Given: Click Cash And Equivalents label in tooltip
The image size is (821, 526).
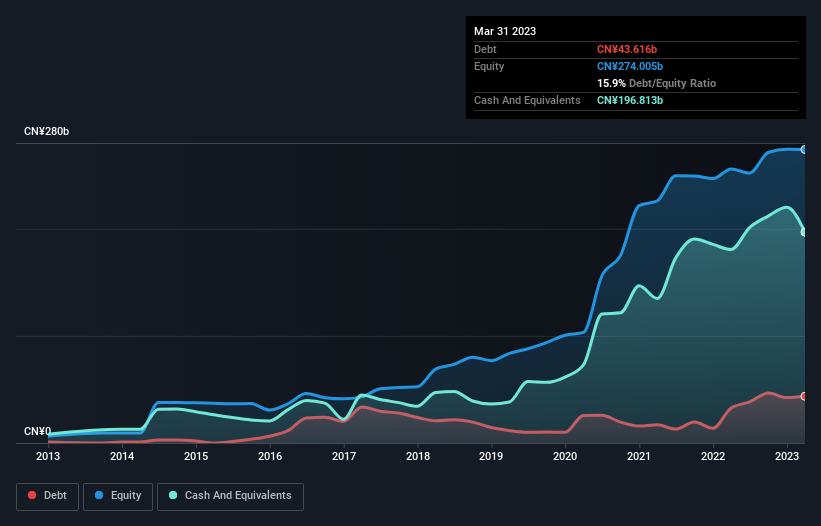Looking at the screenshot, I should (527, 100).
